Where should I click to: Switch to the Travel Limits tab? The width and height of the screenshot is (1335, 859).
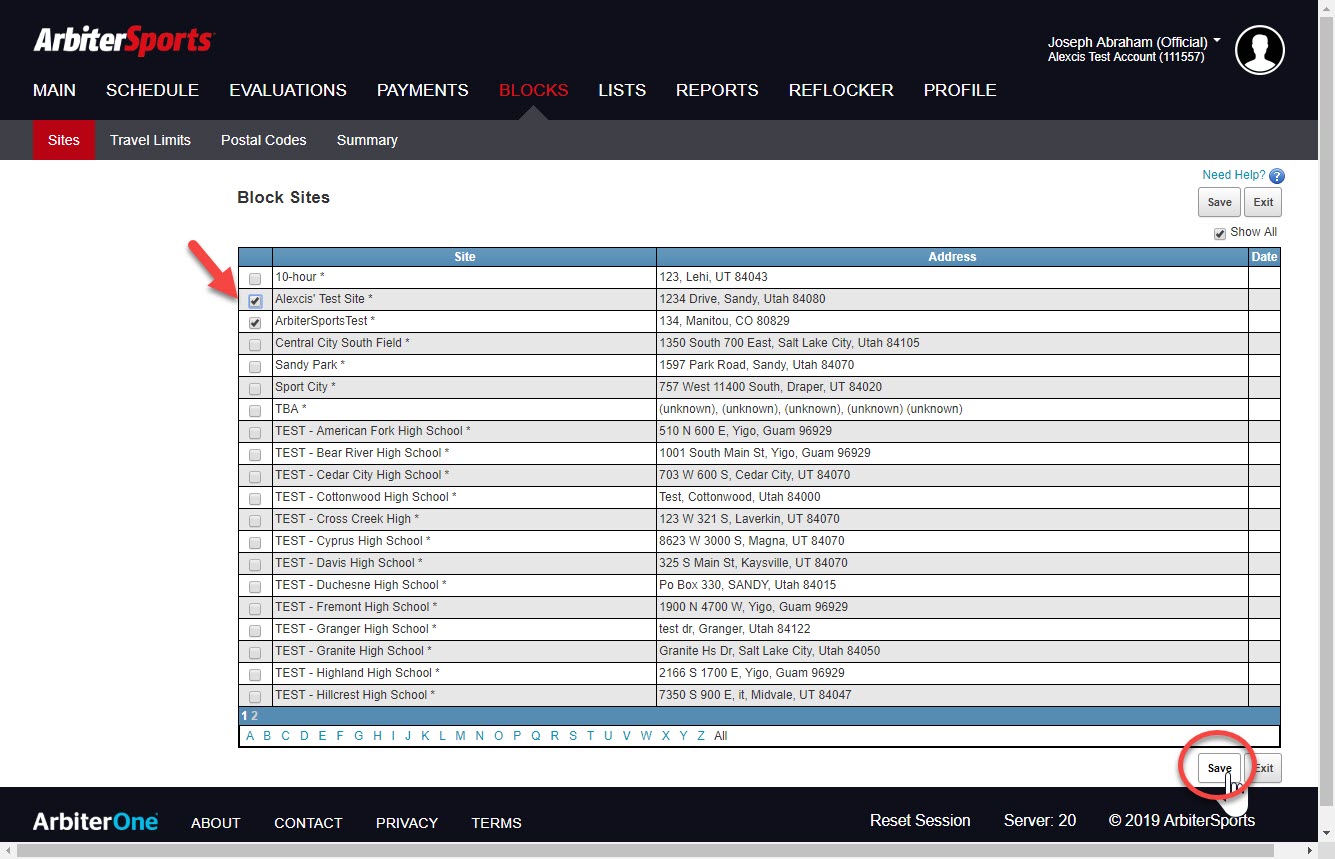[150, 140]
